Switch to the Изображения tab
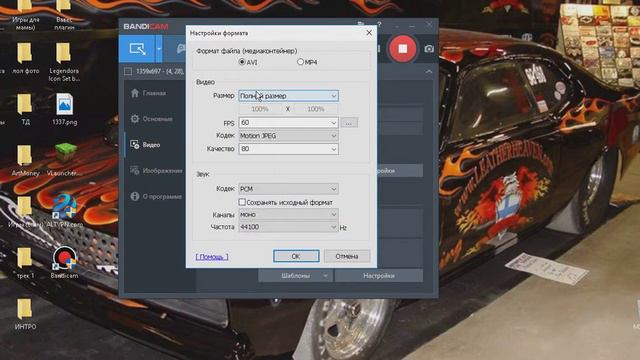Viewport: 640px width, 360px height. click(x=156, y=171)
